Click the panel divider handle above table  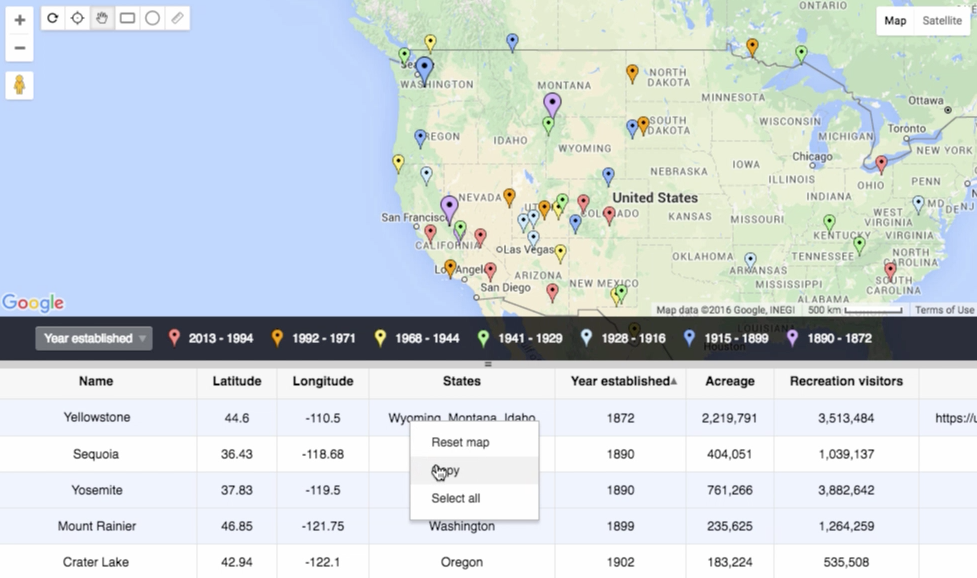coord(488,364)
